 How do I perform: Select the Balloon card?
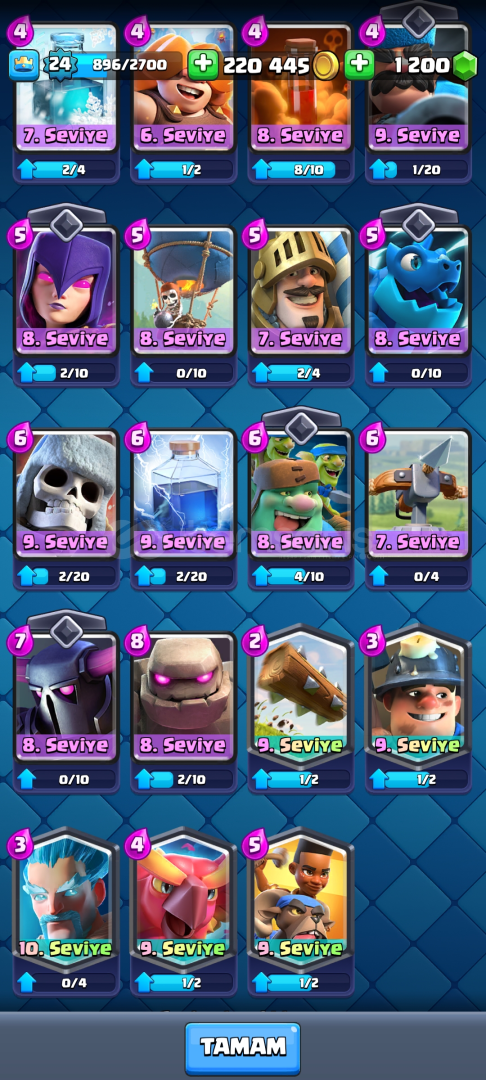pos(183,290)
